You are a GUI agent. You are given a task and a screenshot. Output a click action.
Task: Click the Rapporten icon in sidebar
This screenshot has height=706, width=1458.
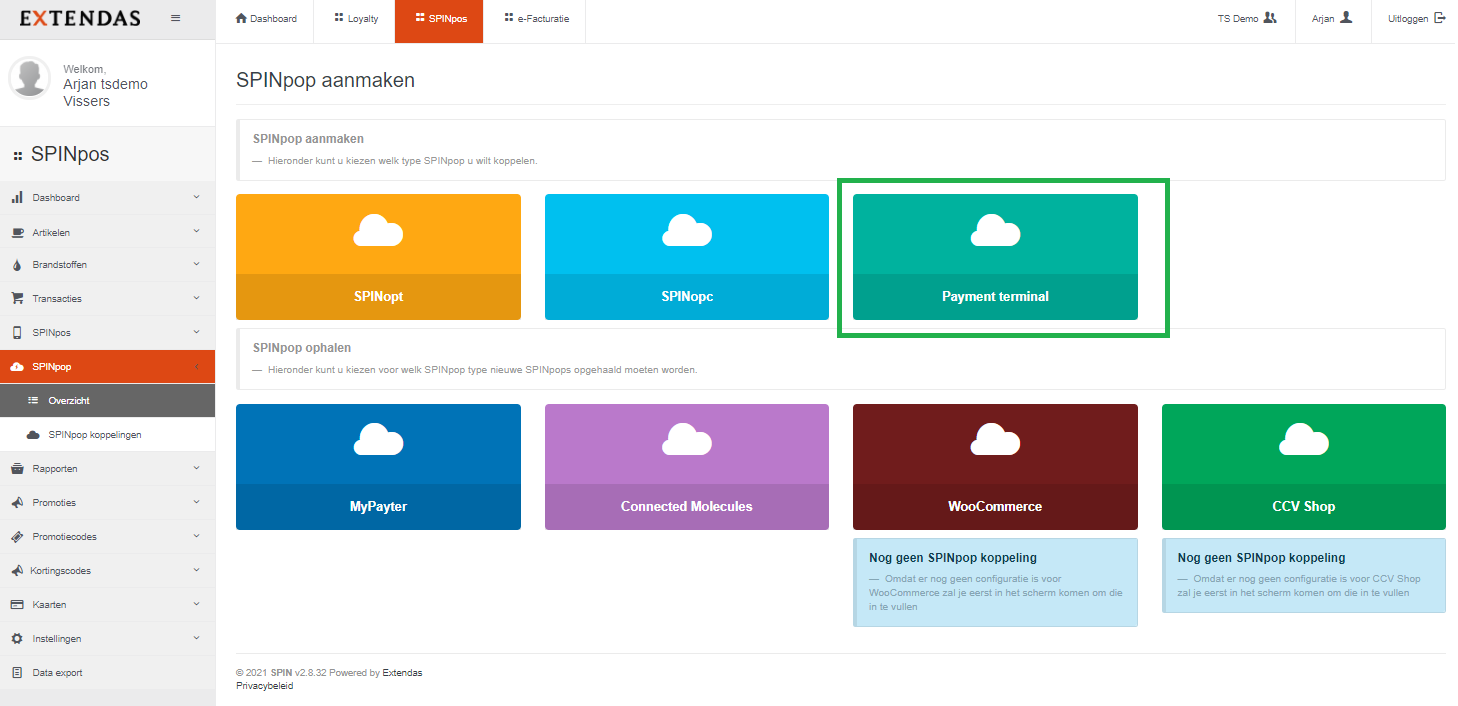17,468
